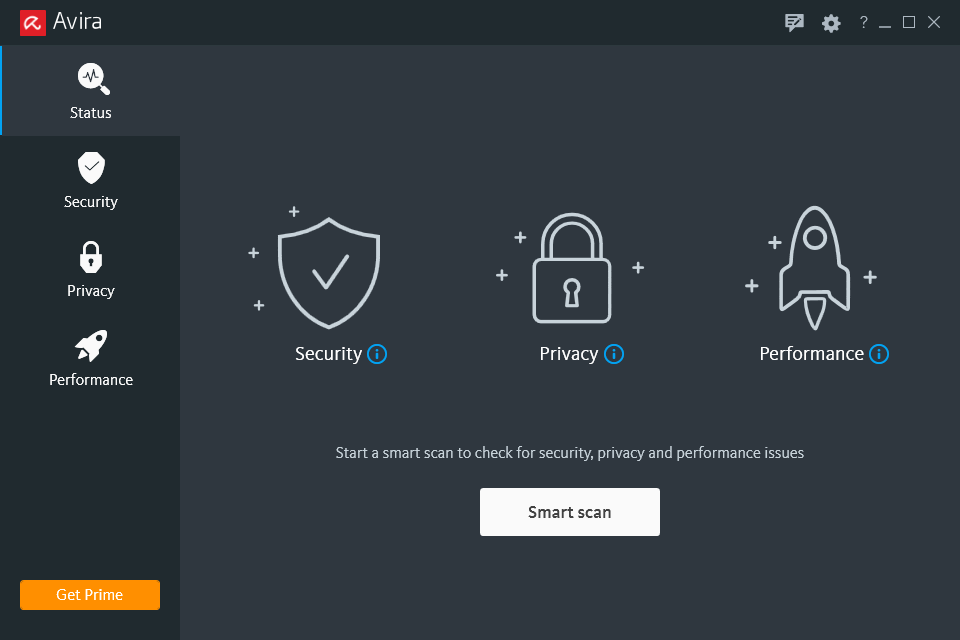Open the feedback chat icon

point(795,23)
